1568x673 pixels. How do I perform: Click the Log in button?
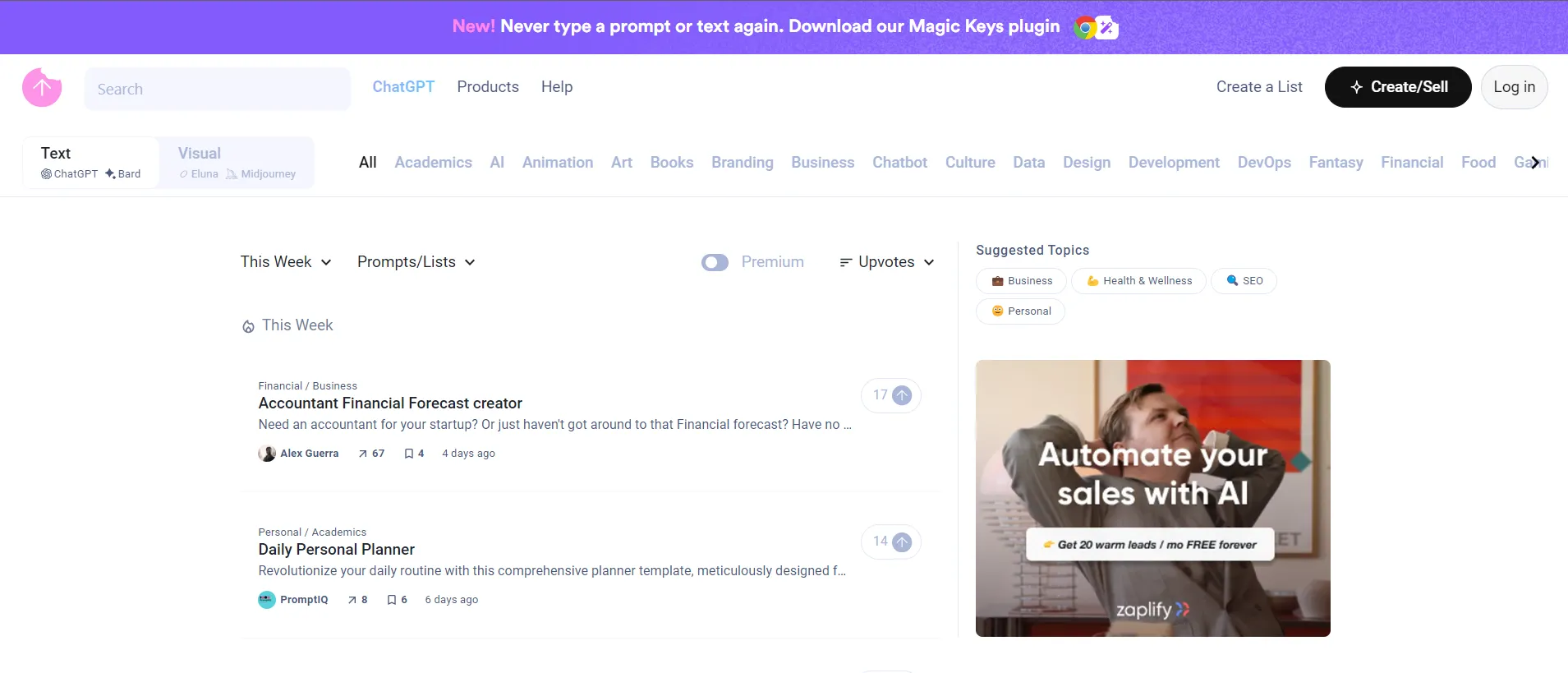[1514, 87]
